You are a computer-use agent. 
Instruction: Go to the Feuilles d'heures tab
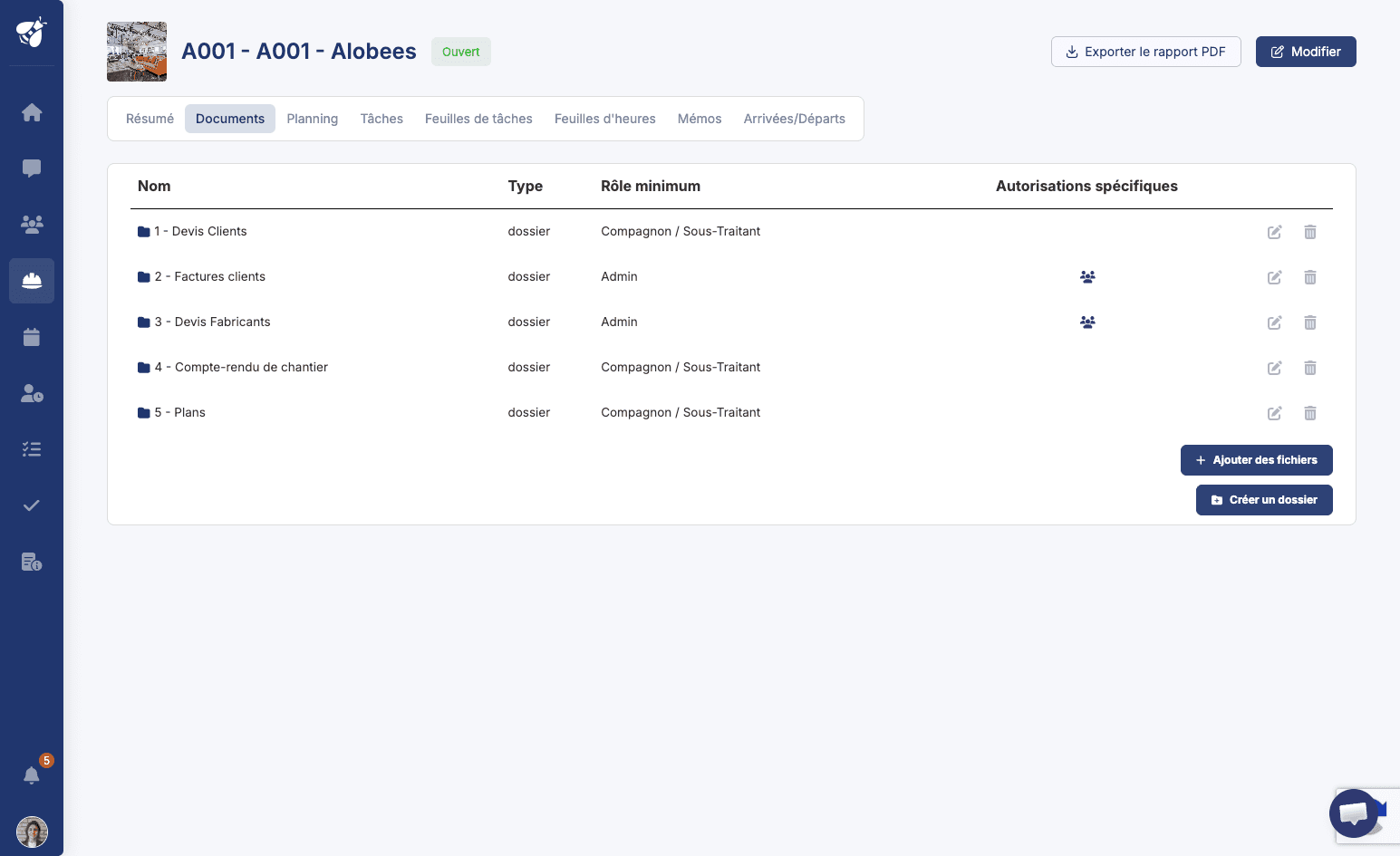[x=605, y=119]
